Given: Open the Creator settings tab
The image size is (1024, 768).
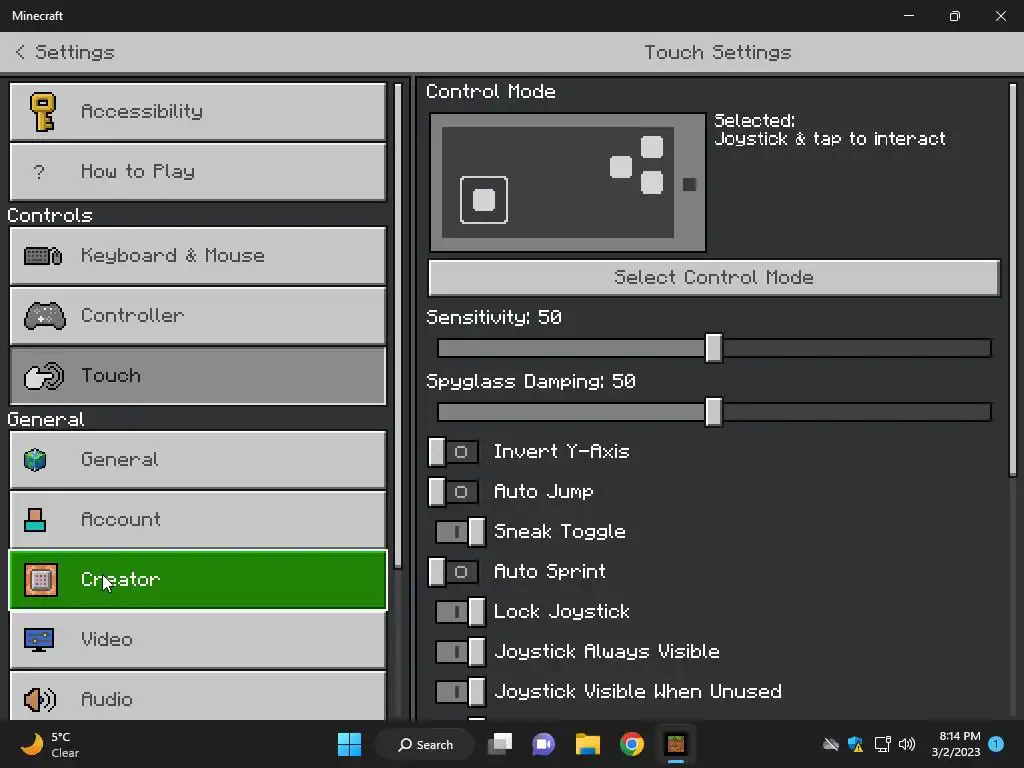Looking at the screenshot, I should [x=198, y=580].
